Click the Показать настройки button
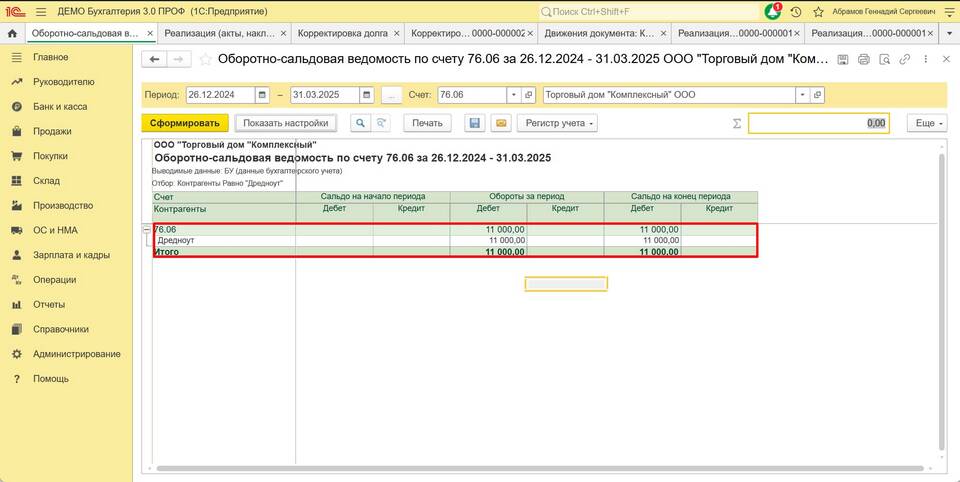 285,123
